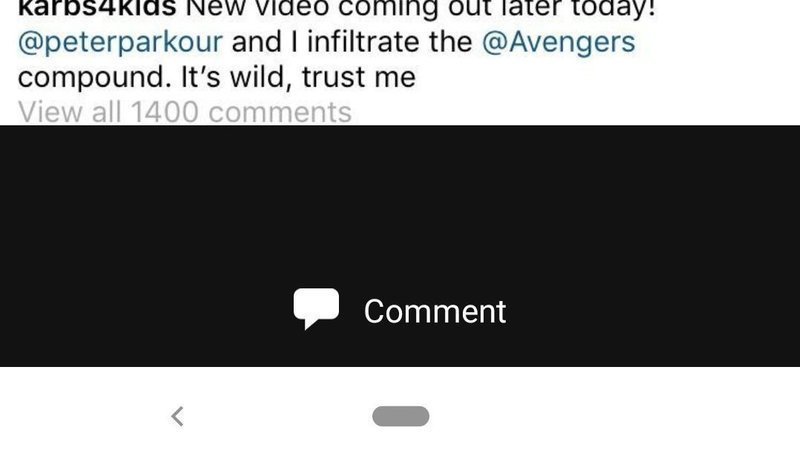
Task: Tap the caption line "compound. It's wild, trust me"
Action: tap(217, 77)
